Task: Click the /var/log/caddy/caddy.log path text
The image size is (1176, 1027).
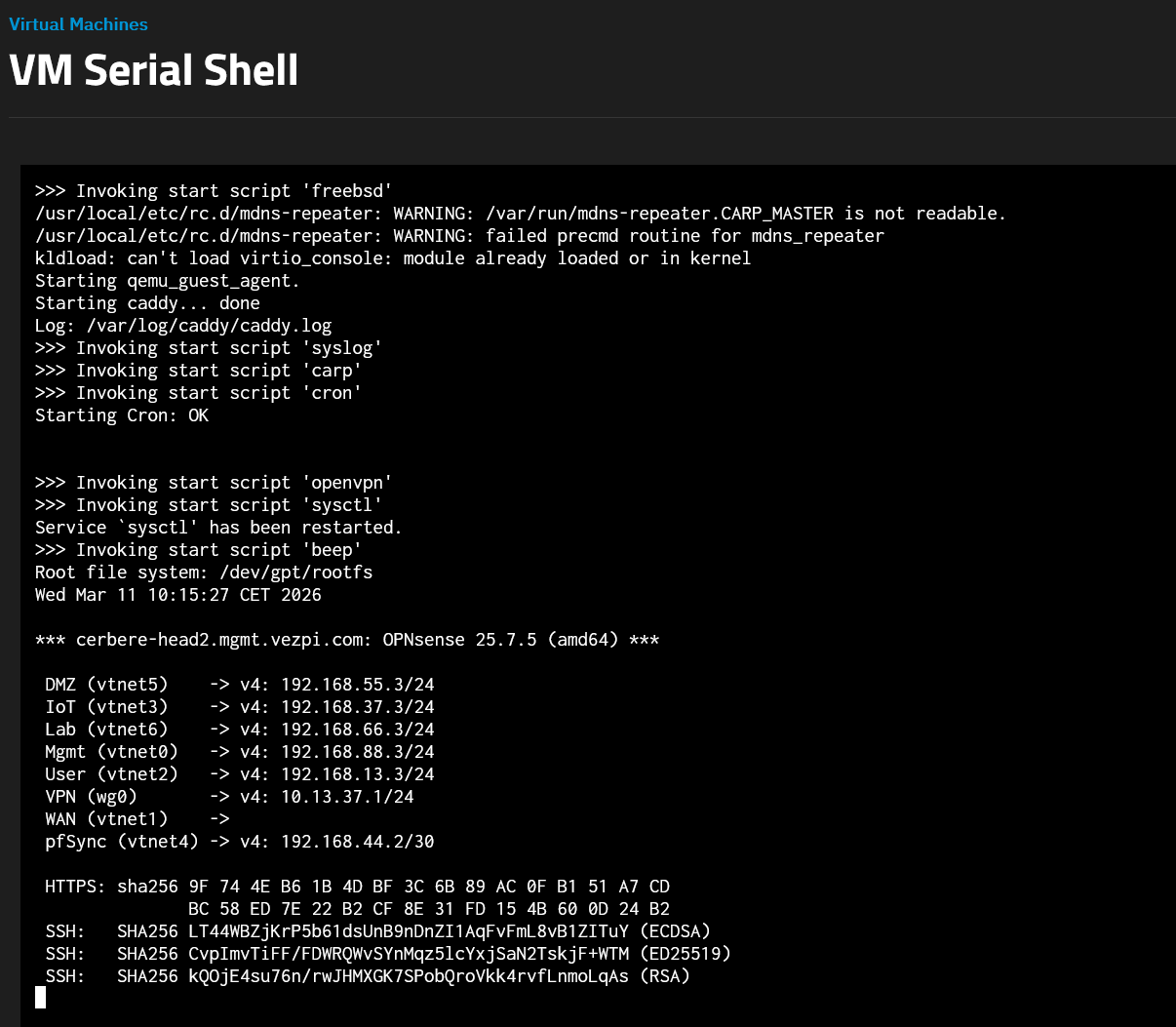Action: pos(209,326)
